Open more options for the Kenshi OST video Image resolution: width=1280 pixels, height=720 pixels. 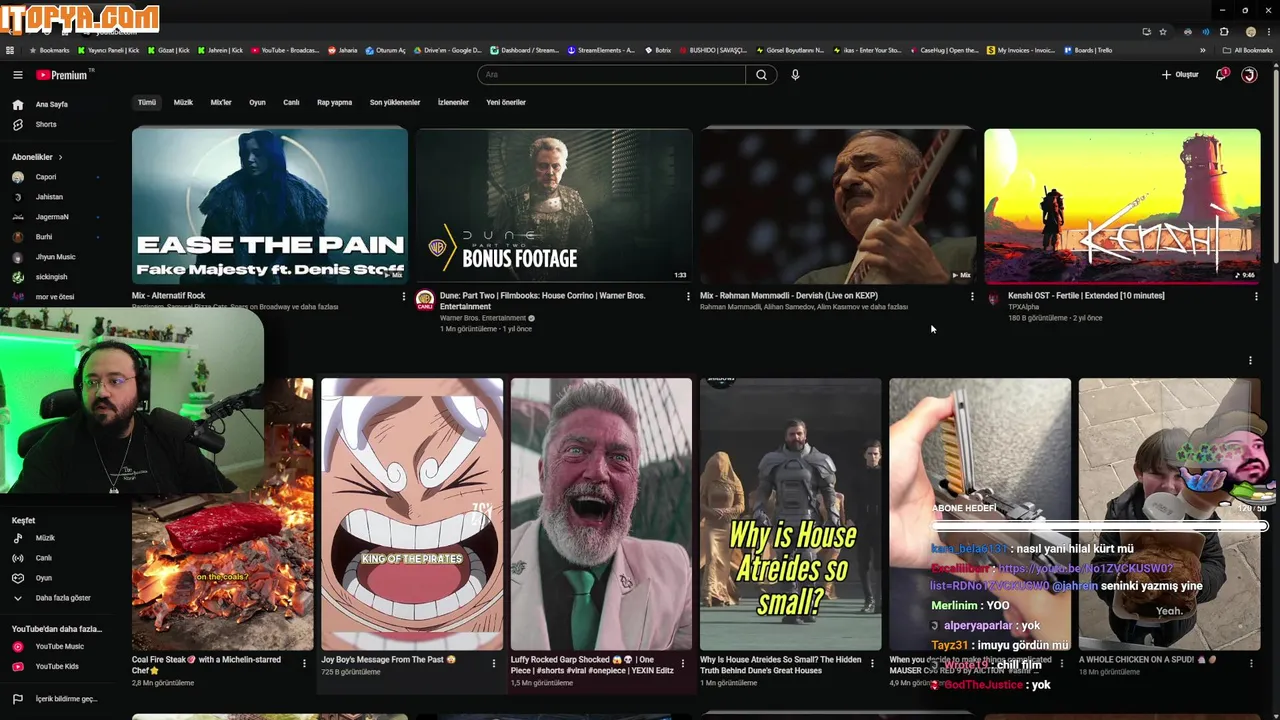(1256, 296)
